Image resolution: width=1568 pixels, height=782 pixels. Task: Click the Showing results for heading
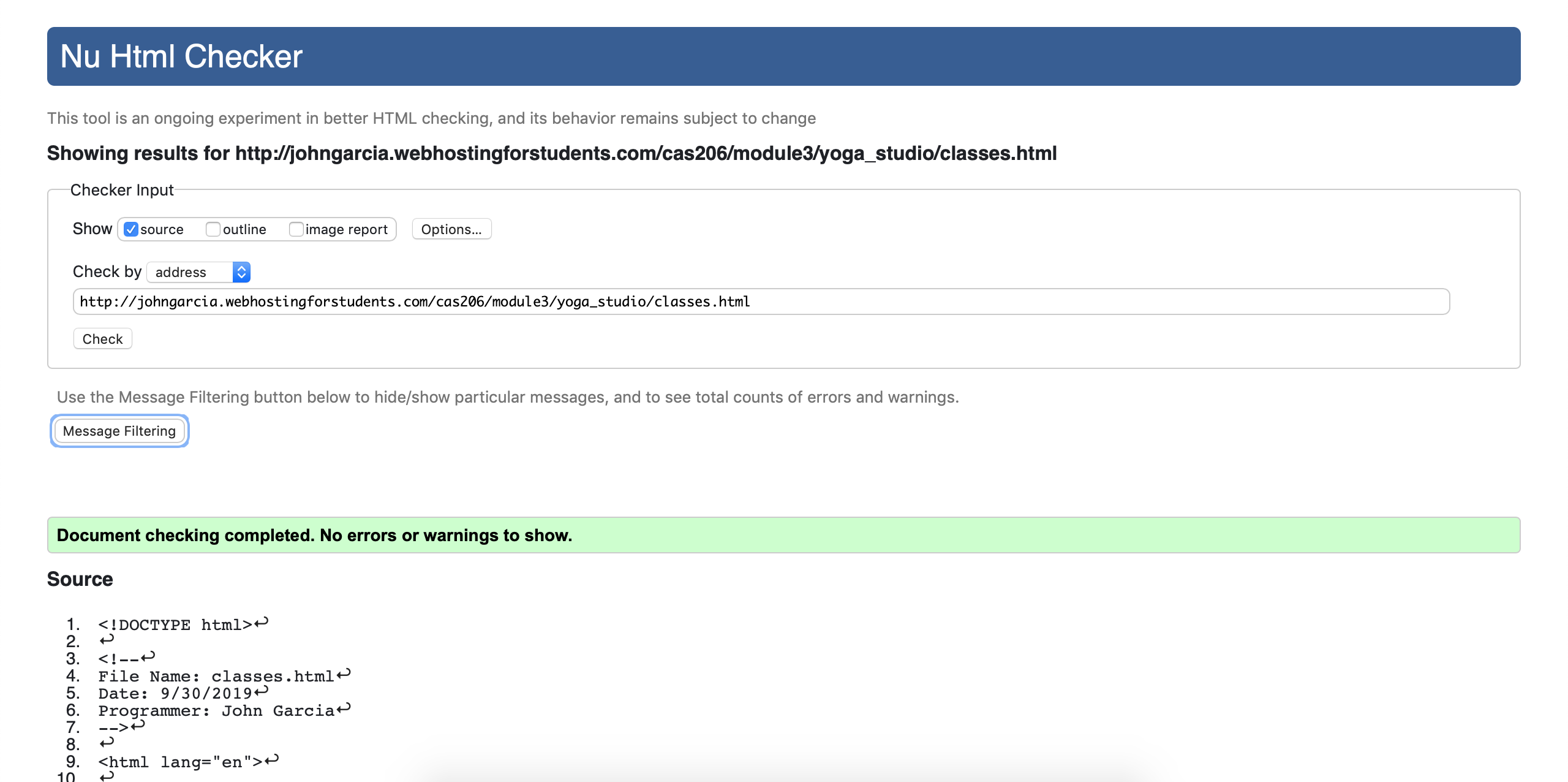click(551, 153)
